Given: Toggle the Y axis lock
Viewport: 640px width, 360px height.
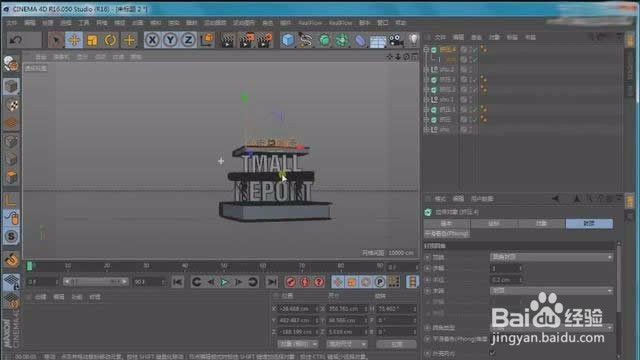Looking at the screenshot, I should click(170, 40).
